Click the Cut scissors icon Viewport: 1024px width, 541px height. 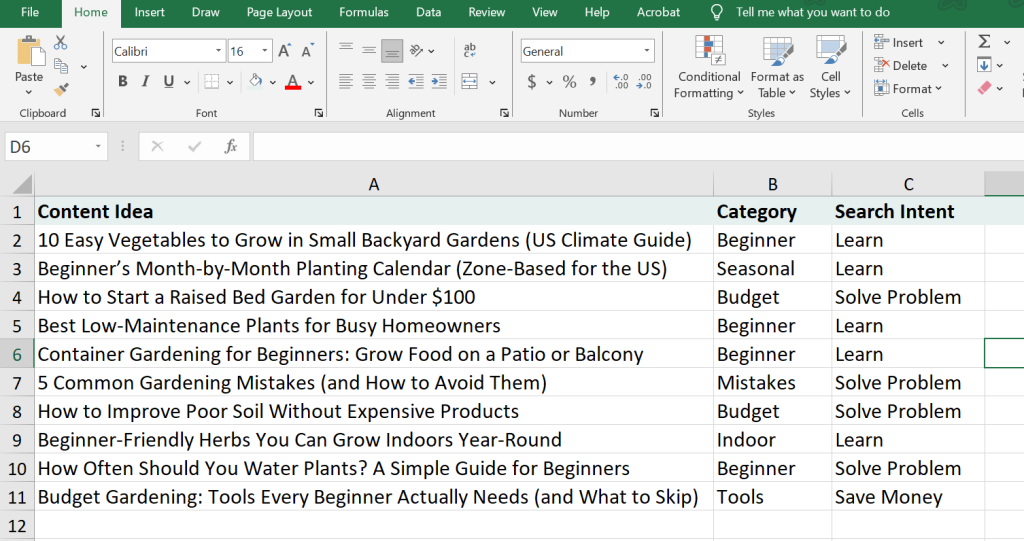61,43
